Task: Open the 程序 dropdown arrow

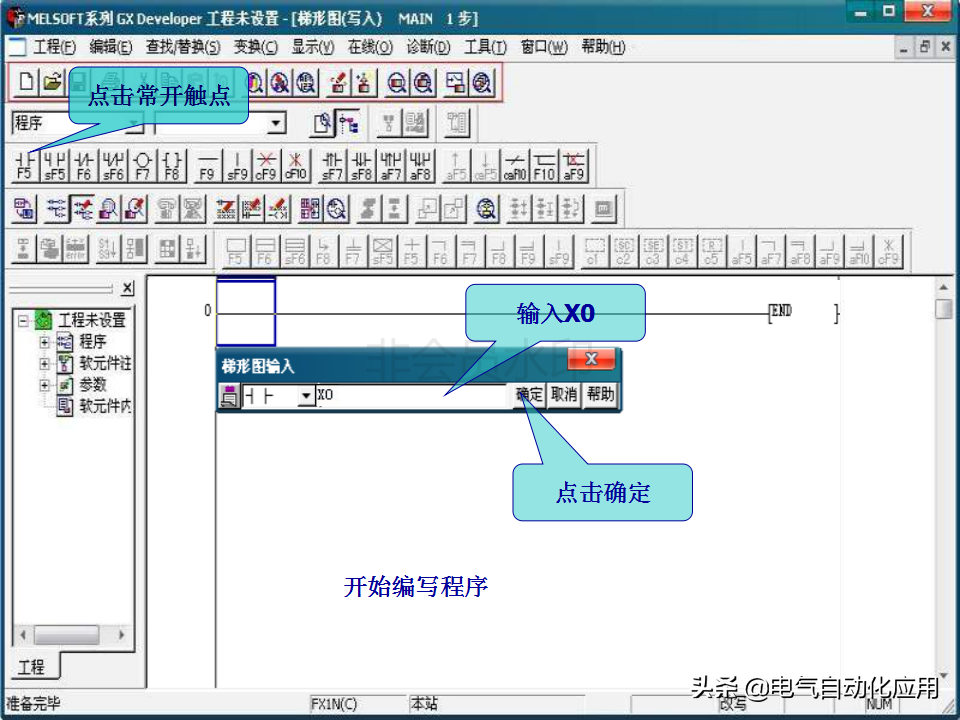Action: pos(133,124)
